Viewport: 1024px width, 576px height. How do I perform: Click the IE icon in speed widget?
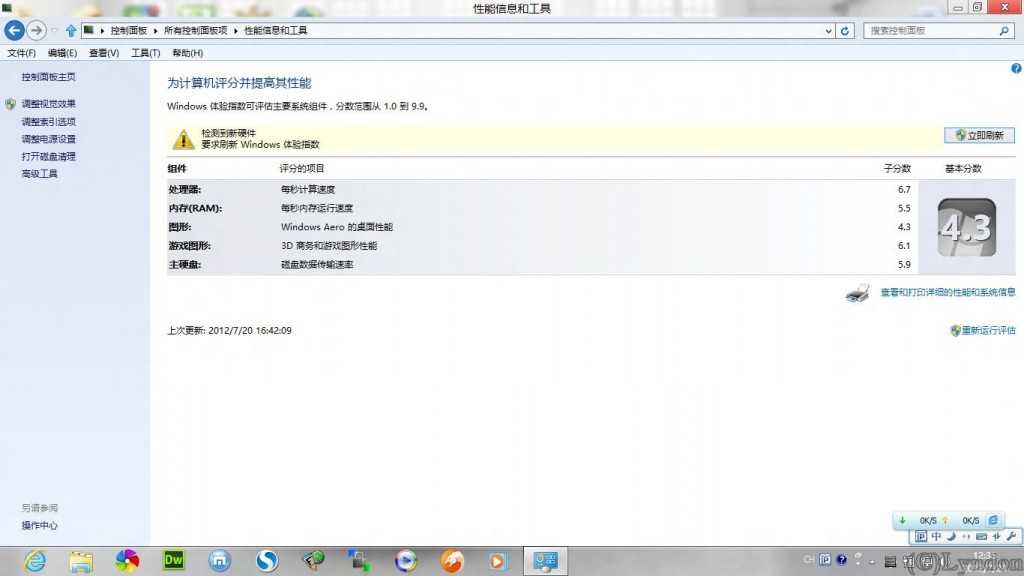point(993,520)
